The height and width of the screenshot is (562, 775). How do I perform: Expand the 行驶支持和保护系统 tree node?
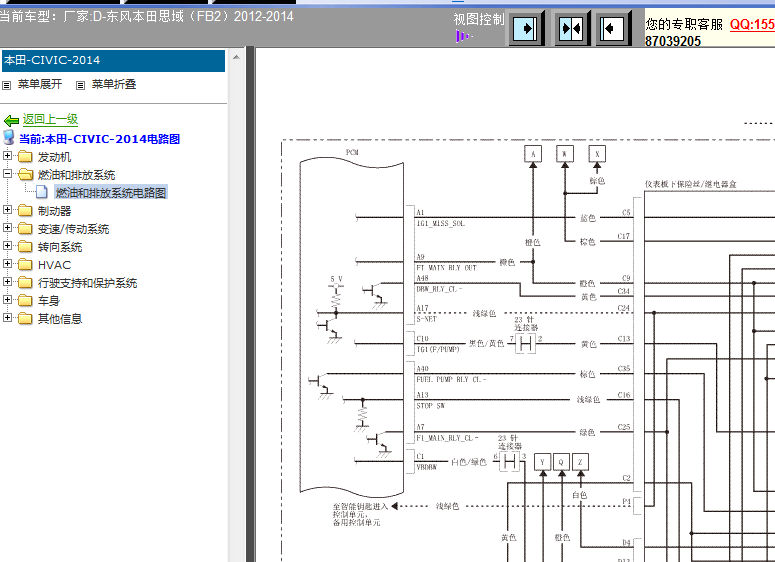[x=7, y=281]
